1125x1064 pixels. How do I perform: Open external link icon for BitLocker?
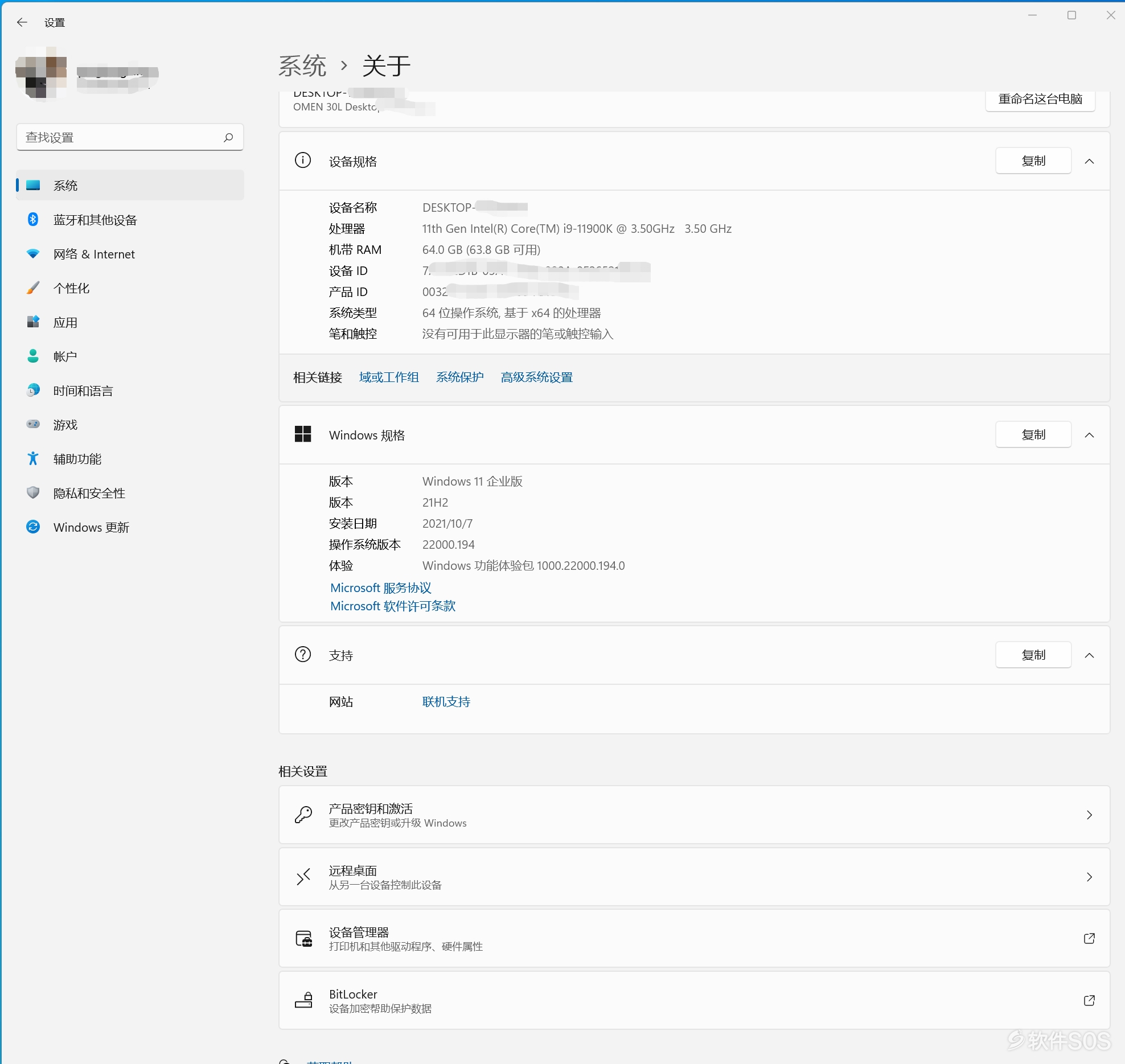click(x=1089, y=1000)
